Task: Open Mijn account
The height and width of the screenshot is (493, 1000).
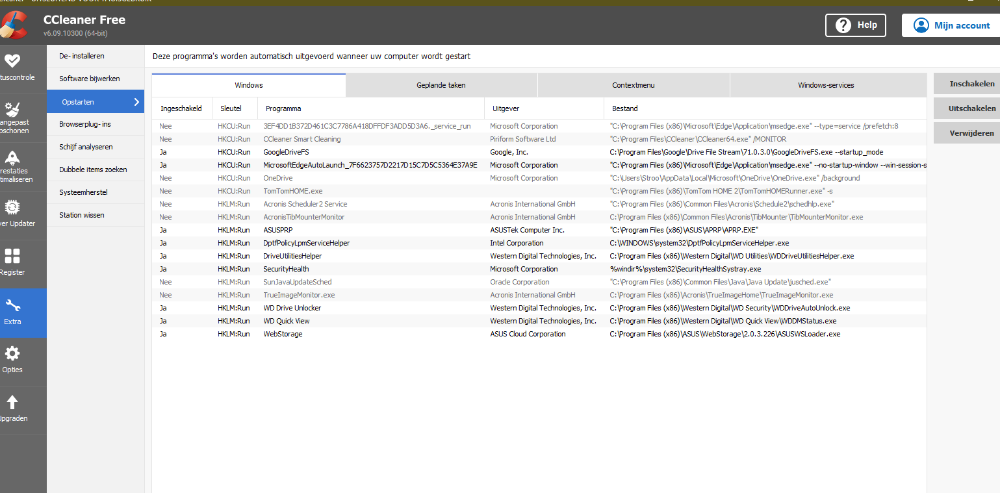Action: pos(950,25)
